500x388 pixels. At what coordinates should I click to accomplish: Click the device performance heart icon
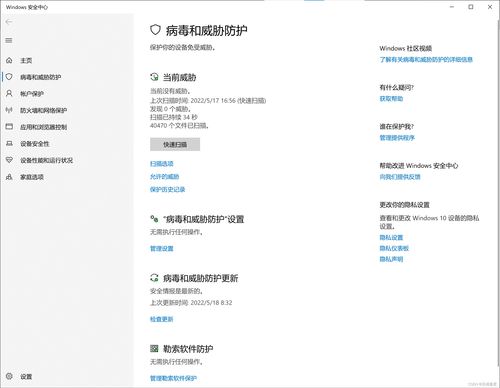coord(9,160)
